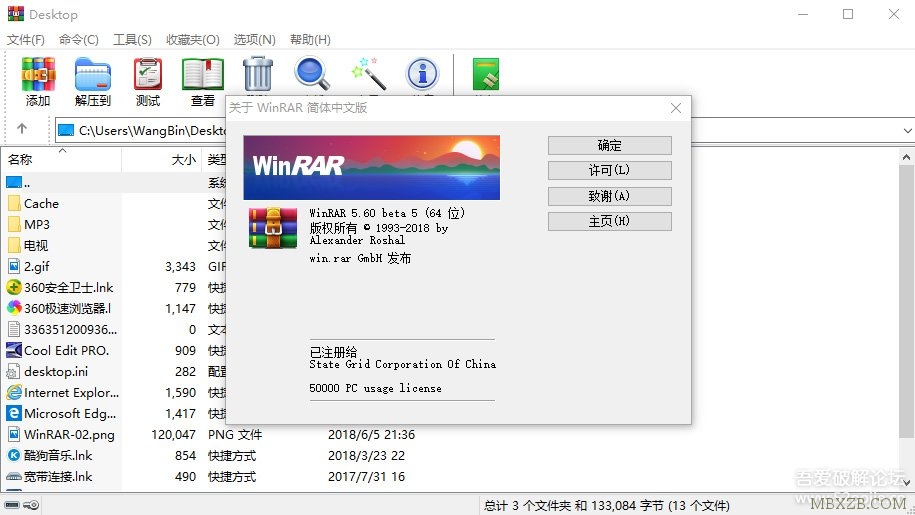Click the file list scrollbar up arrow
915x515 pixels.
[906, 157]
